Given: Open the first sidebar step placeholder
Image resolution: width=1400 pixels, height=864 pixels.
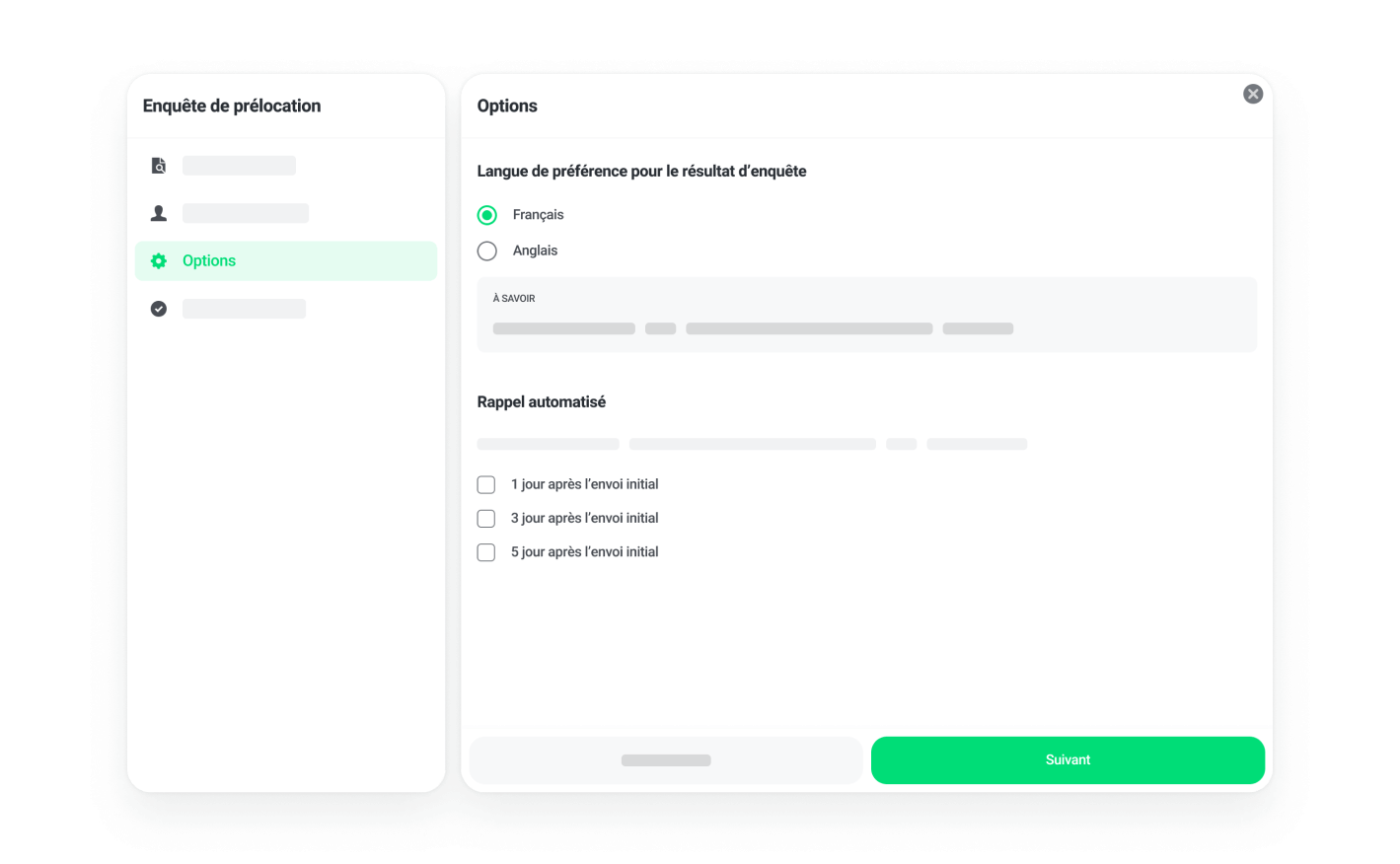Looking at the screenshot, I should point(239,166).
